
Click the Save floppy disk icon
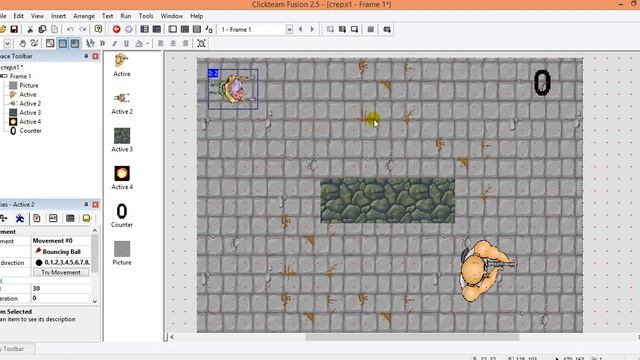[14, 29]
